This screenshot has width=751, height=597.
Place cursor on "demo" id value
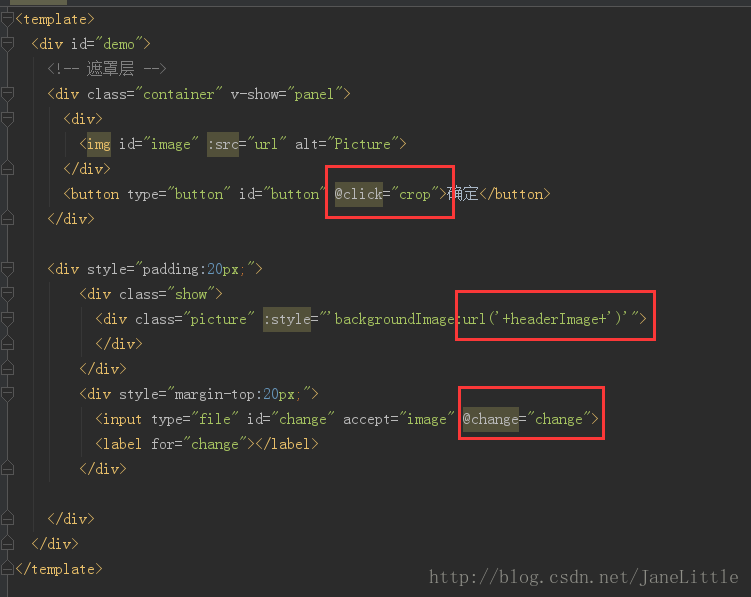(x=119, y=44)
